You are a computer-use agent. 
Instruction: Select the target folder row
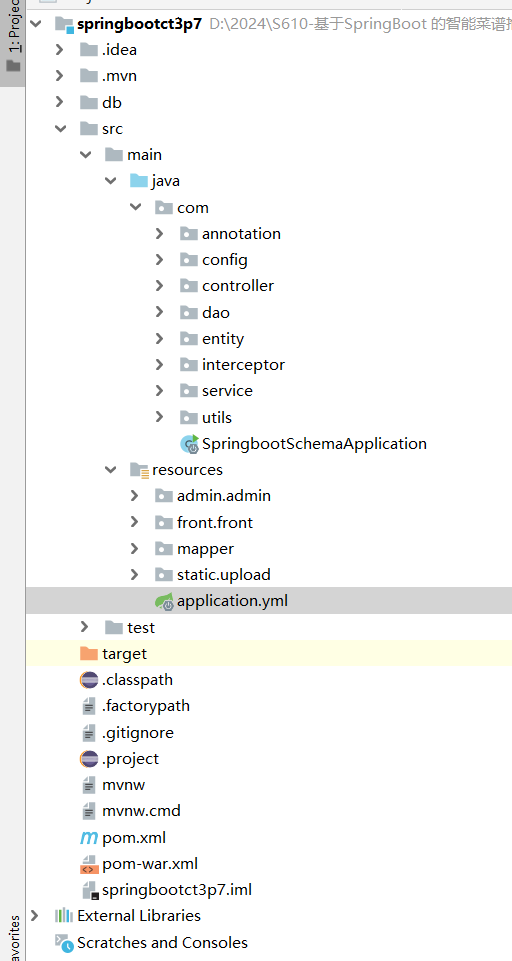tap(269, 653)
